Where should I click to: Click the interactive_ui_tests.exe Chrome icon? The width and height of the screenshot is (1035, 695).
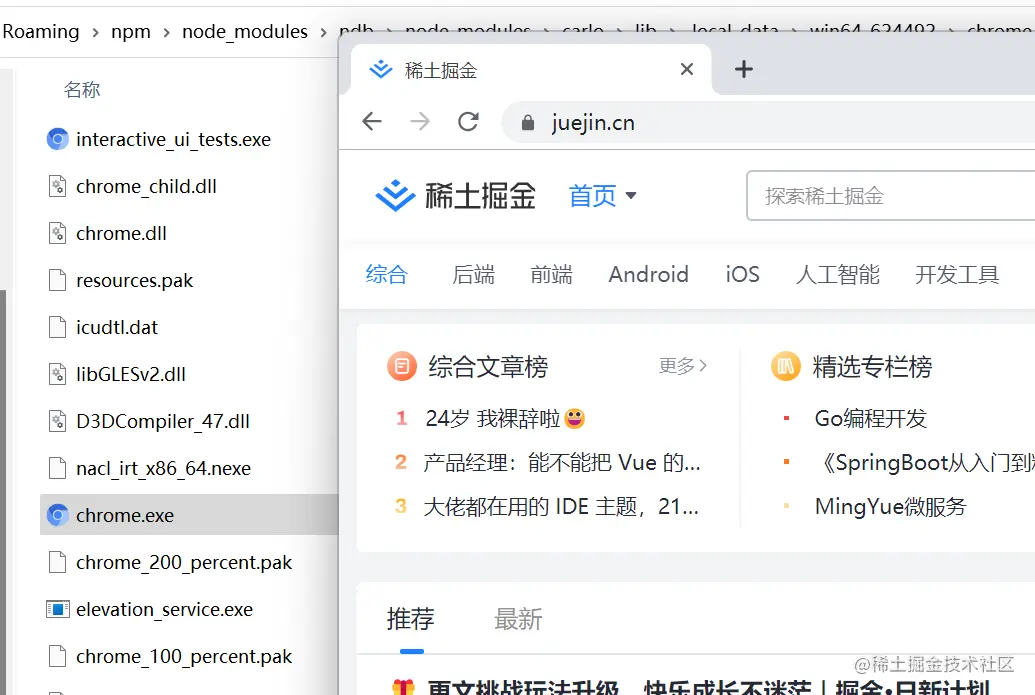tap(57, 139)
